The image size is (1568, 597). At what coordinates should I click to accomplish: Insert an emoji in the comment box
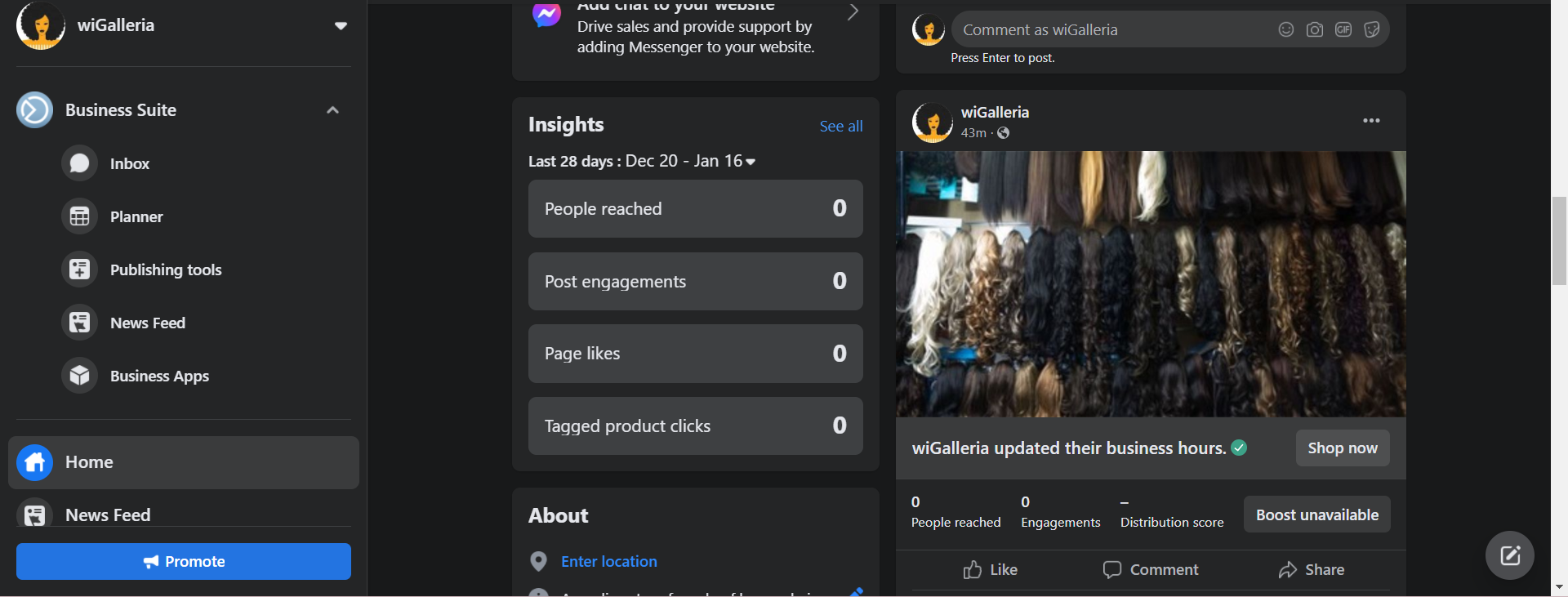pyautogui.click(x=1286, y=29)
